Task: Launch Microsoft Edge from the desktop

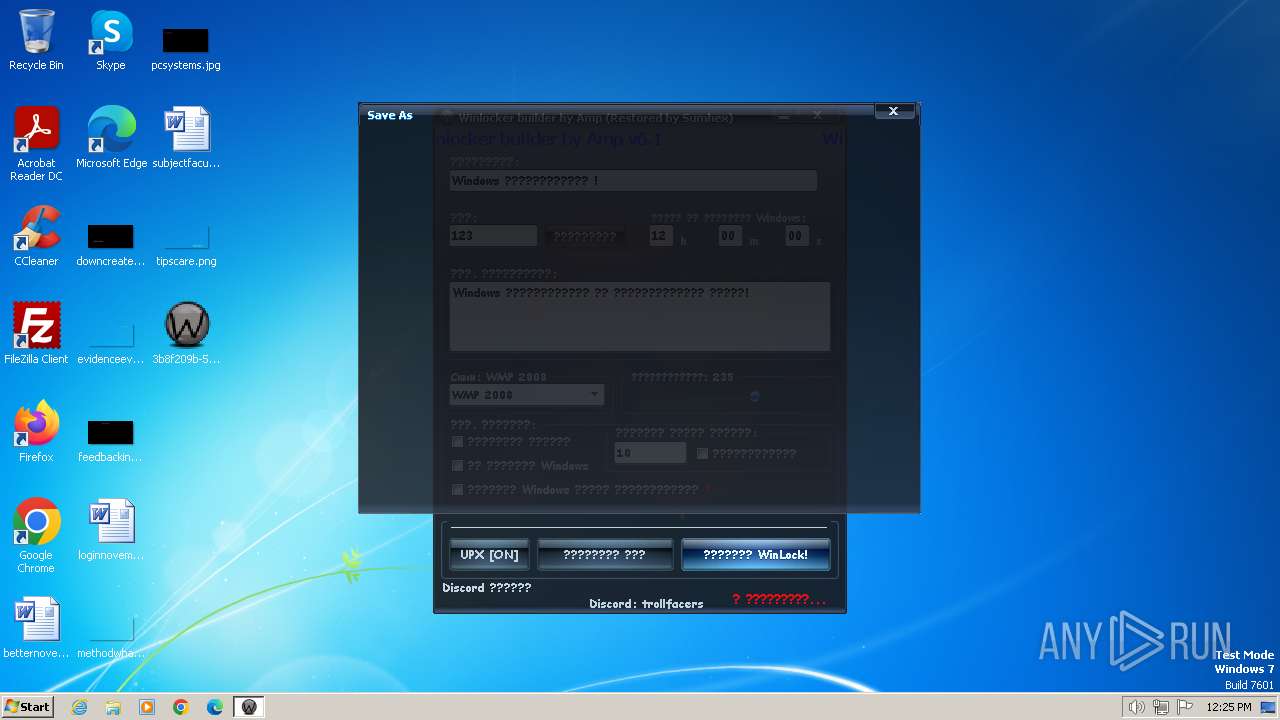Action: [111, 137]
